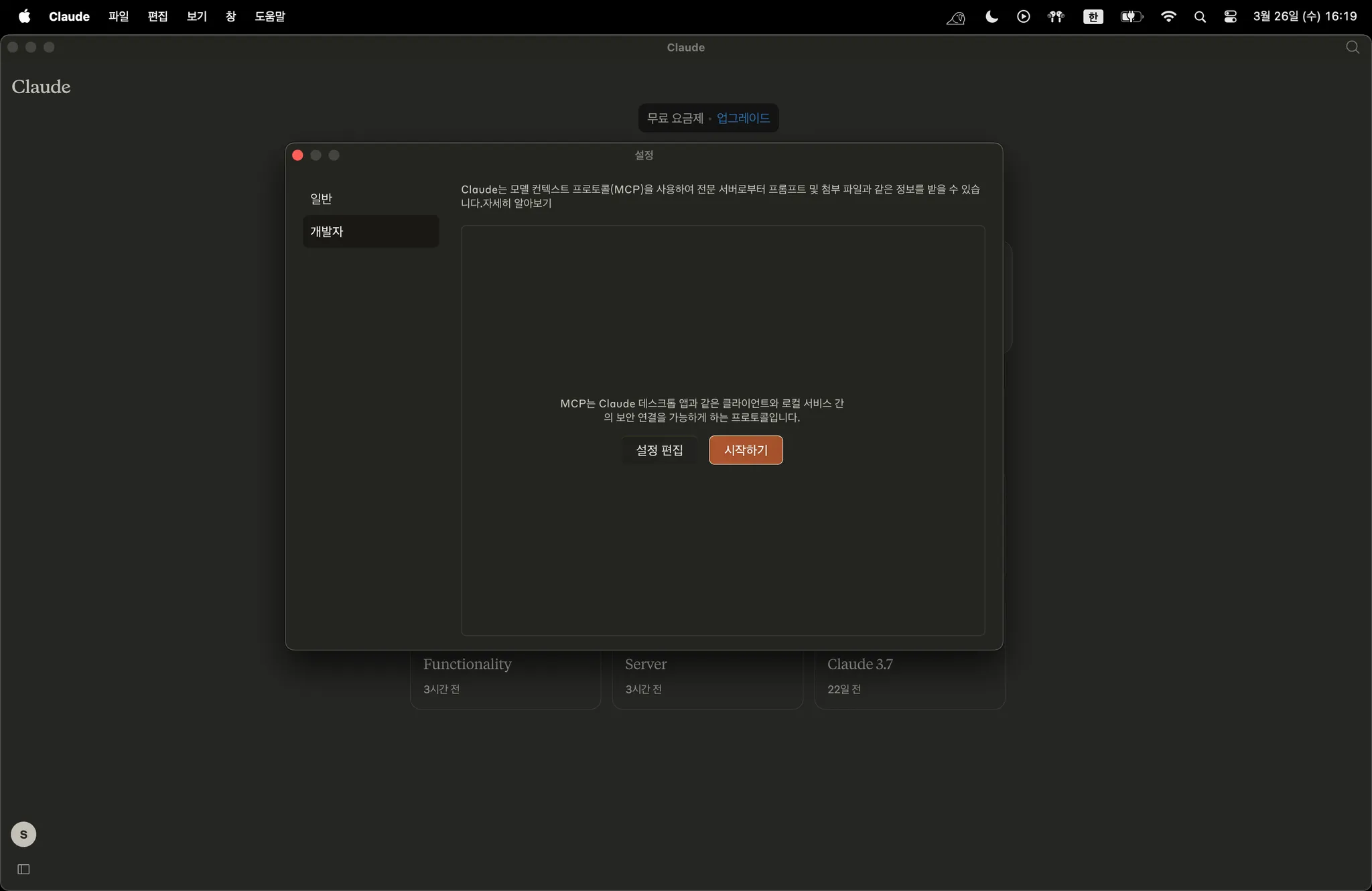Click the Claude logo text
Screen dimensions: 1372x891
[41, 87]
